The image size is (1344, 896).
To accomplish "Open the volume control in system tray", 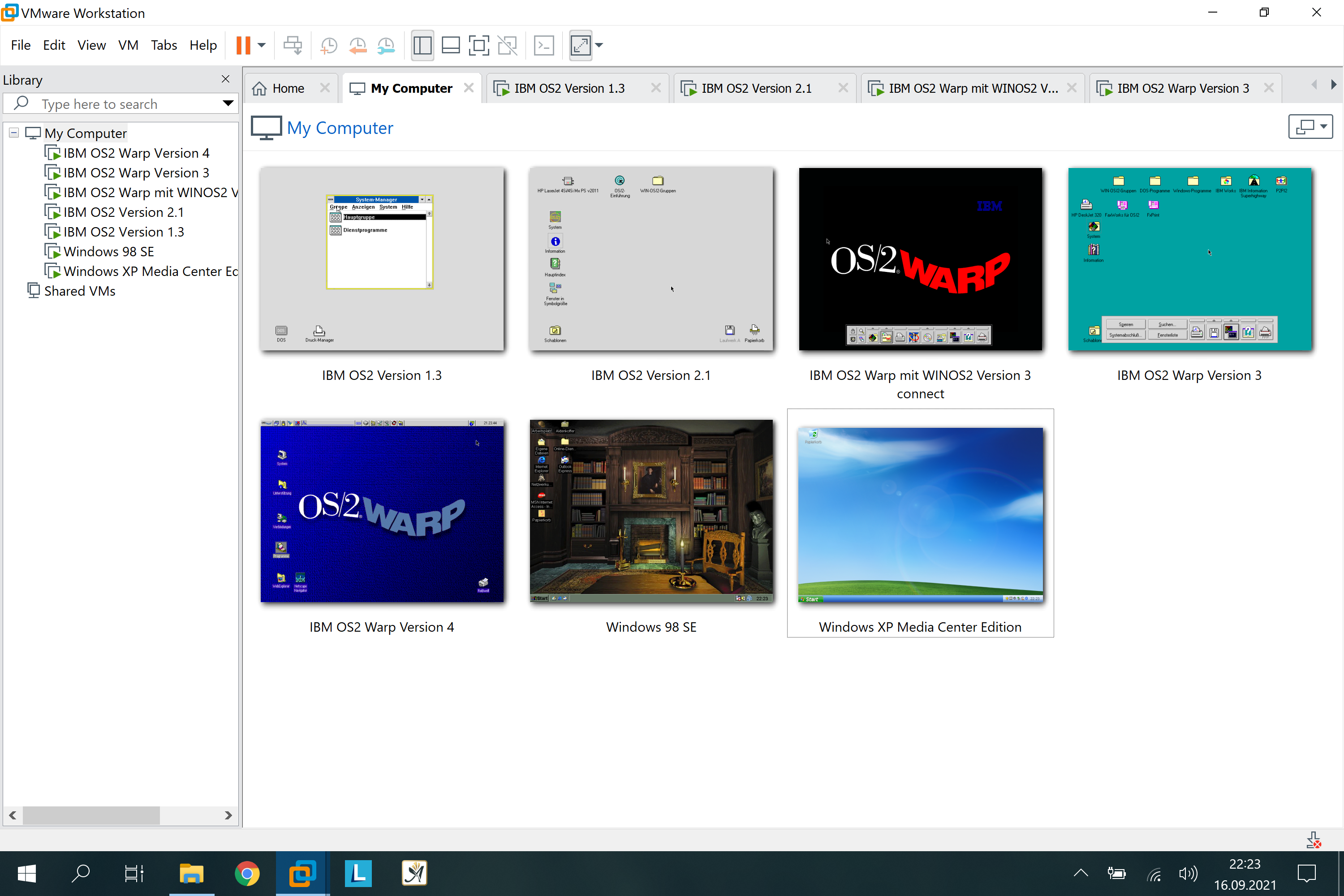I will 1188,873.
